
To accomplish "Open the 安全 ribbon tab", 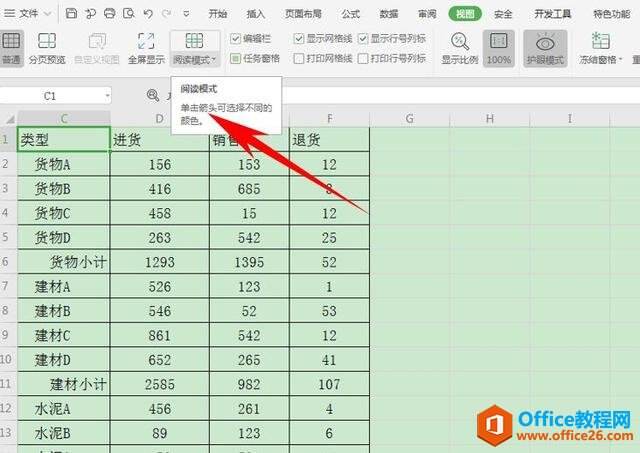I will coord(503,14).
